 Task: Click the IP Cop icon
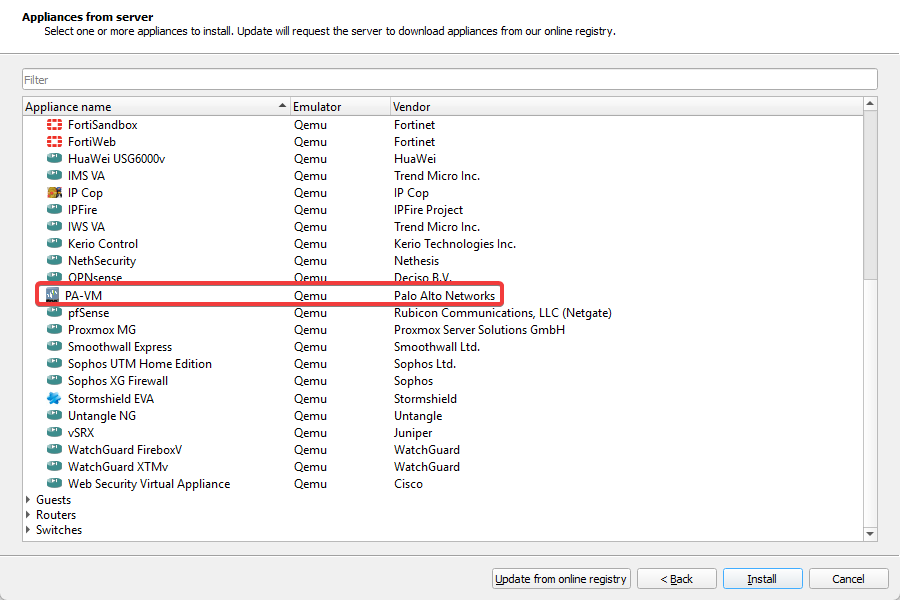click(x=55, y=193)
